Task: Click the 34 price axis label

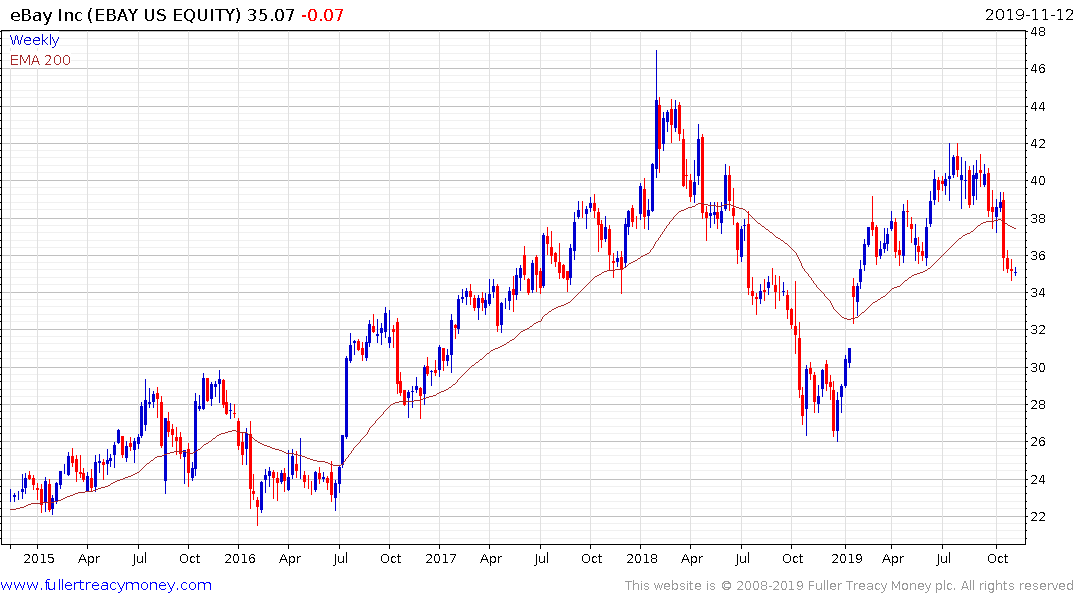Action: point(1037,293)
